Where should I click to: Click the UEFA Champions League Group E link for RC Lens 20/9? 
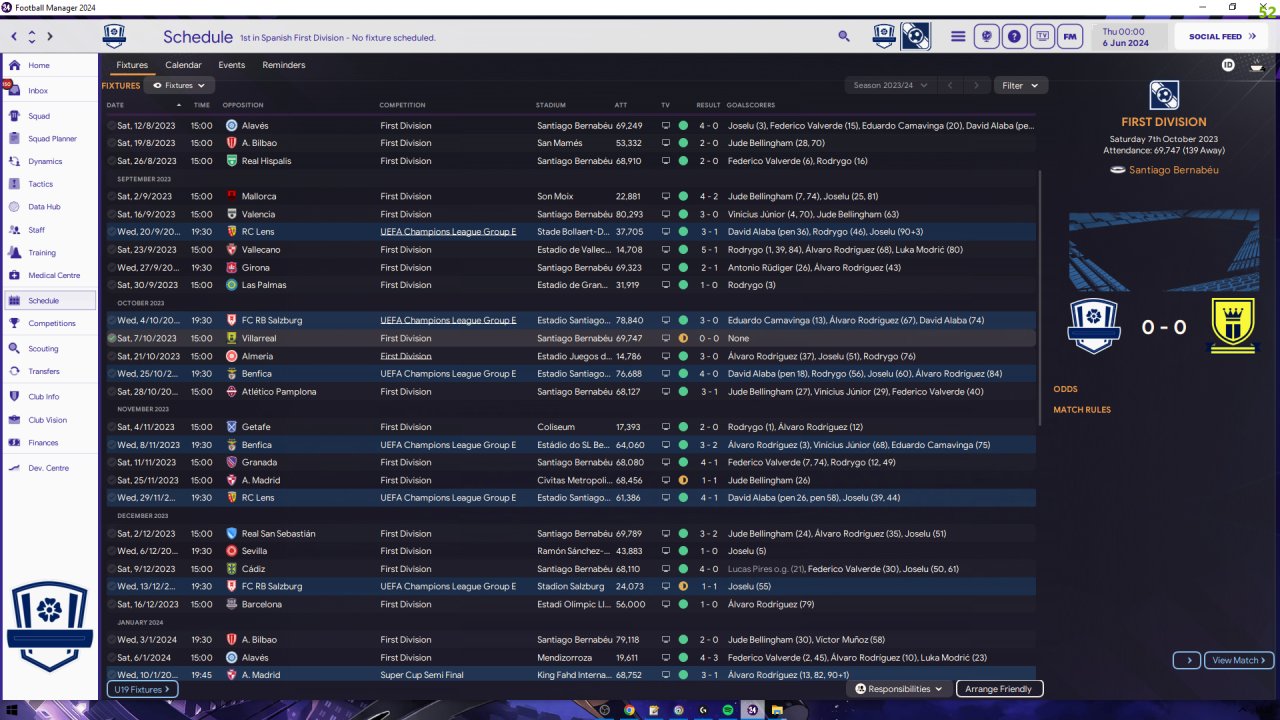448,232
